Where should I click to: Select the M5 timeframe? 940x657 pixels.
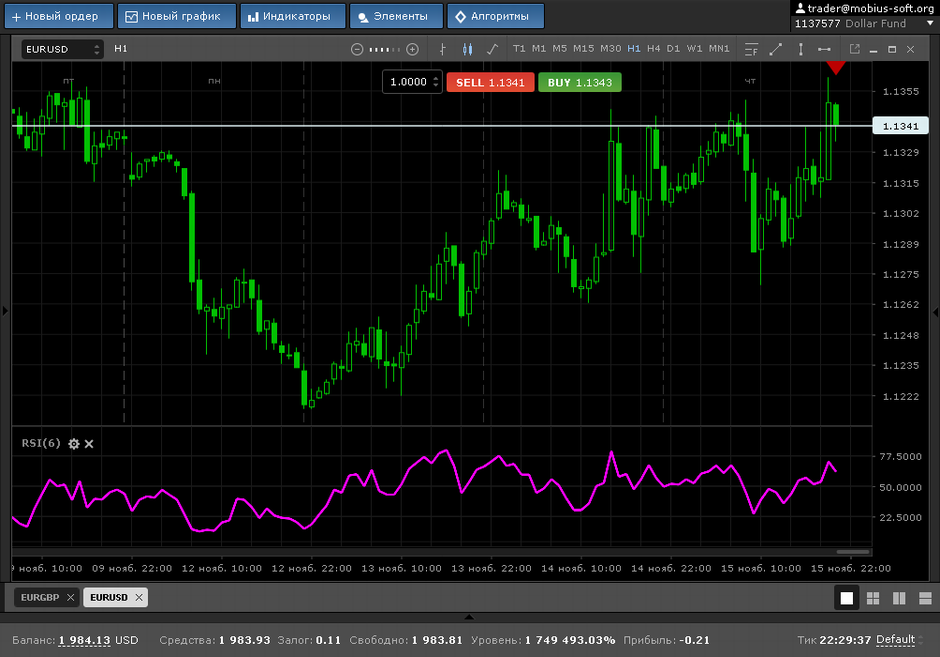click(x=559, y=49)
